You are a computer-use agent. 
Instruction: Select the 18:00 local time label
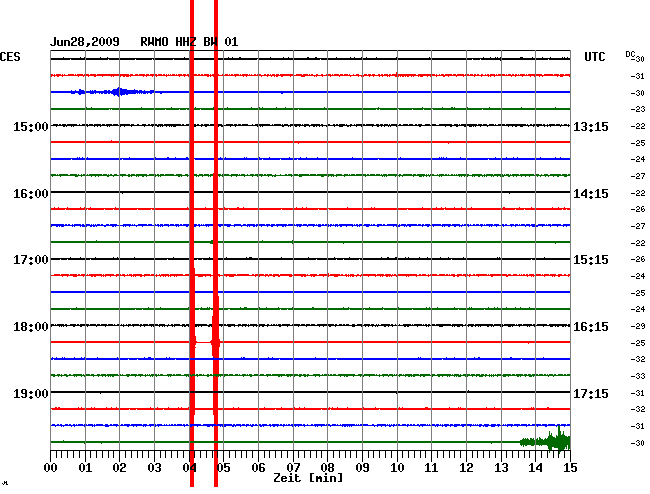coord(31,327)
